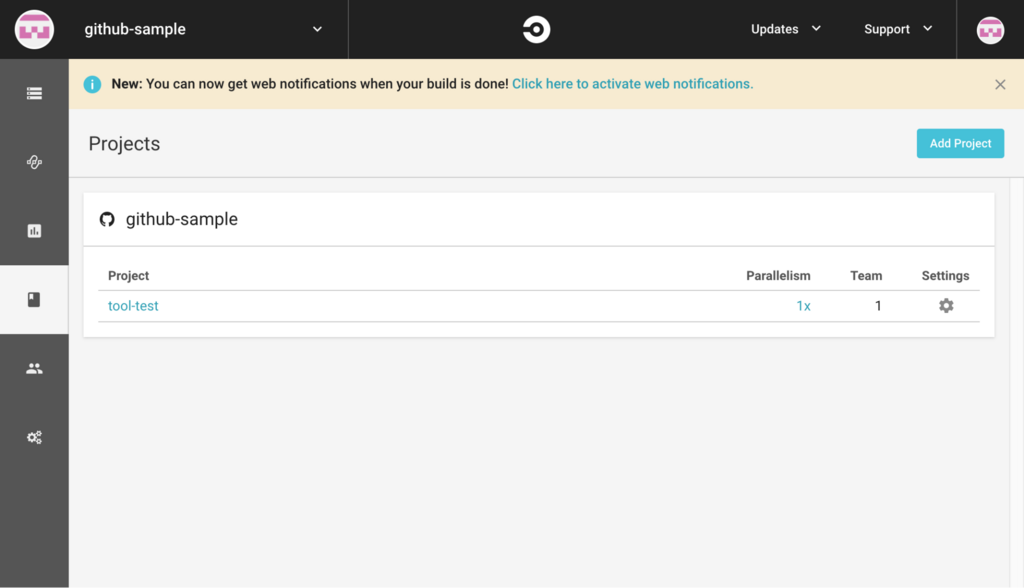The image size is (1024, 588).
Task: Click the GitHub icon beside github-sample
Action: point(107,219)
